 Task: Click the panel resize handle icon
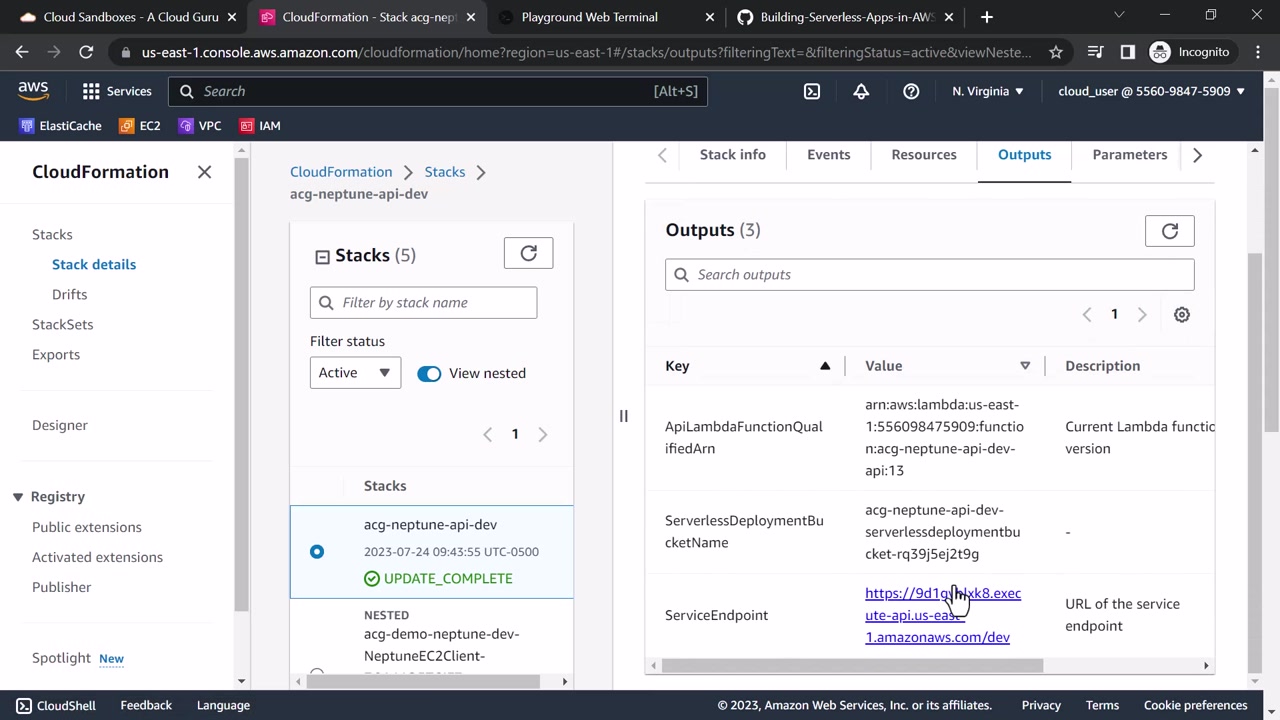pos(623,416)
